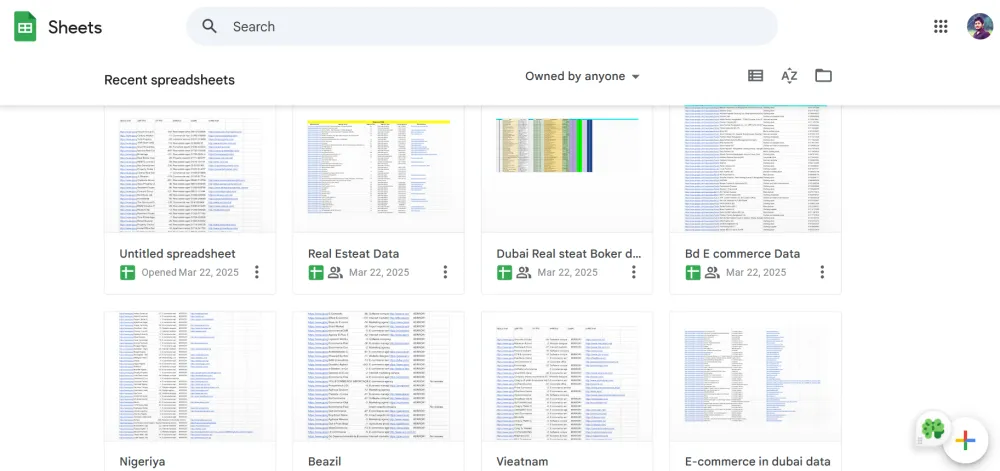Click the search magnifier icon
The image size is (1000, 471).
coord(209,27)
